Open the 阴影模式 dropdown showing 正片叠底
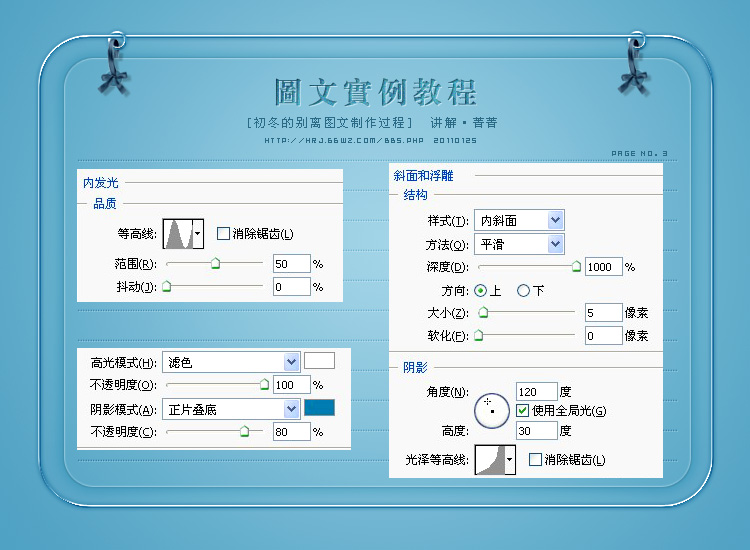This screenshot has width=750, height=550. click(231, 409)
